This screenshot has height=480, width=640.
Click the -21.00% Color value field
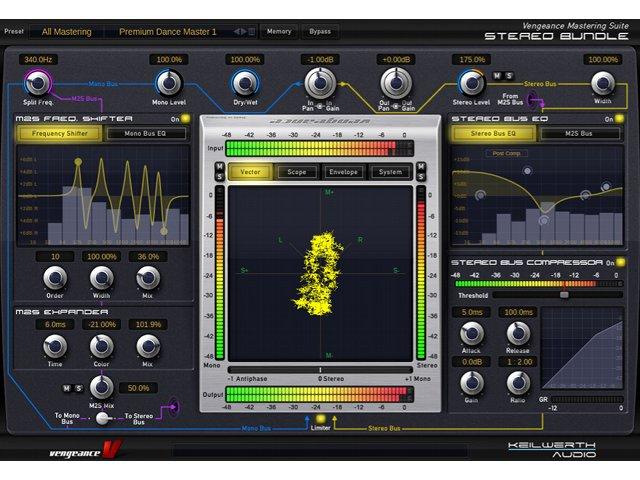pyautogui.click(x=101, y=324)
